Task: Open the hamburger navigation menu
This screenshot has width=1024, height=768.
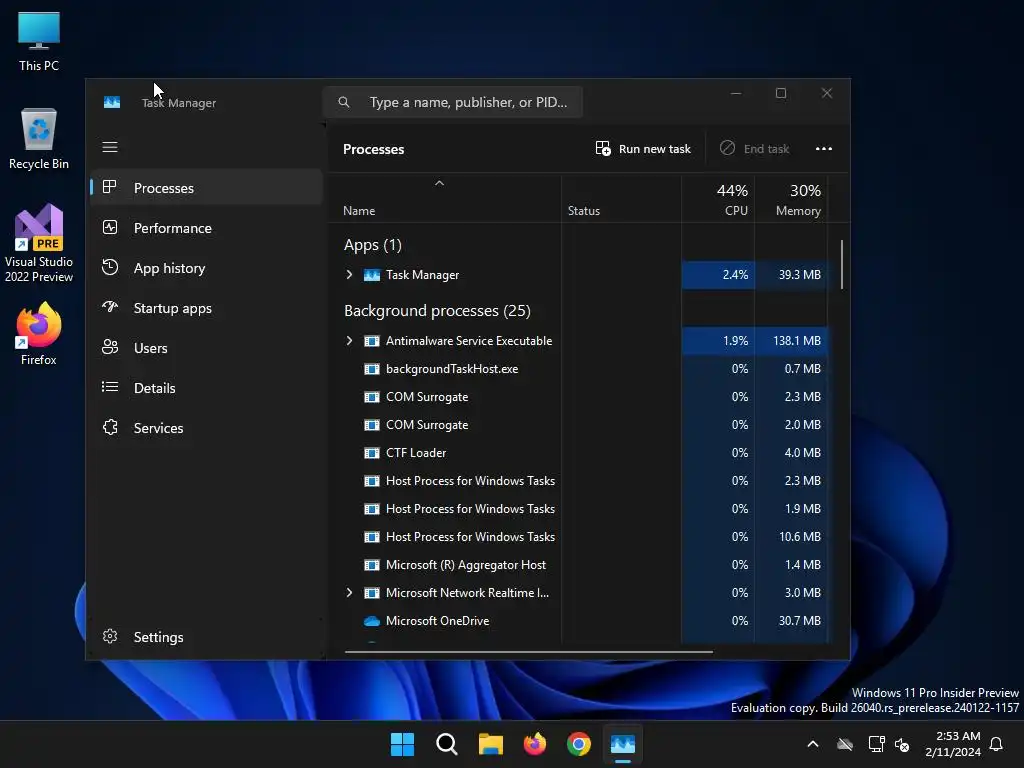Action: (x=110, y=147)
